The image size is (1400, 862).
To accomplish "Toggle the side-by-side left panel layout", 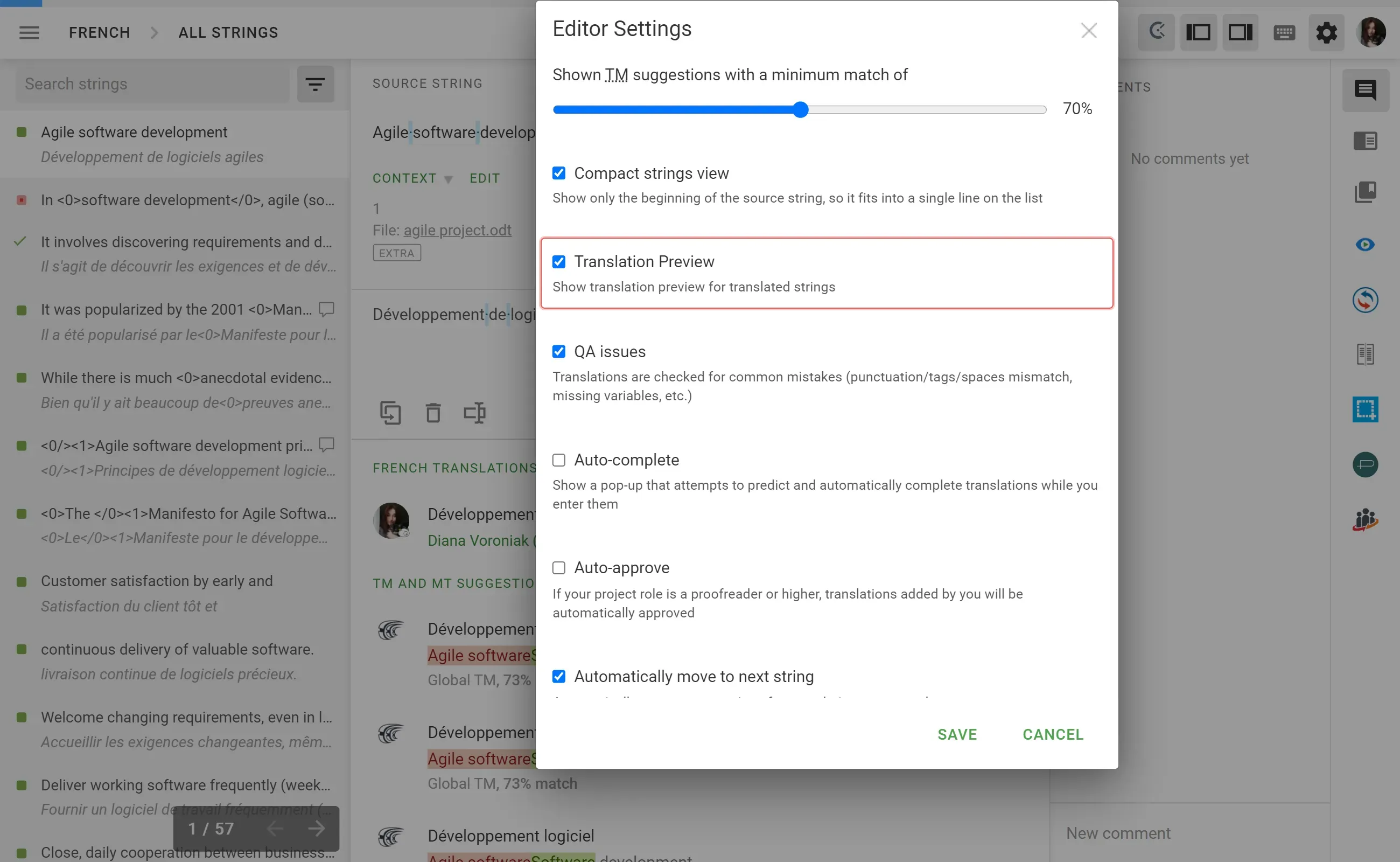I will tap(1198, 32).
